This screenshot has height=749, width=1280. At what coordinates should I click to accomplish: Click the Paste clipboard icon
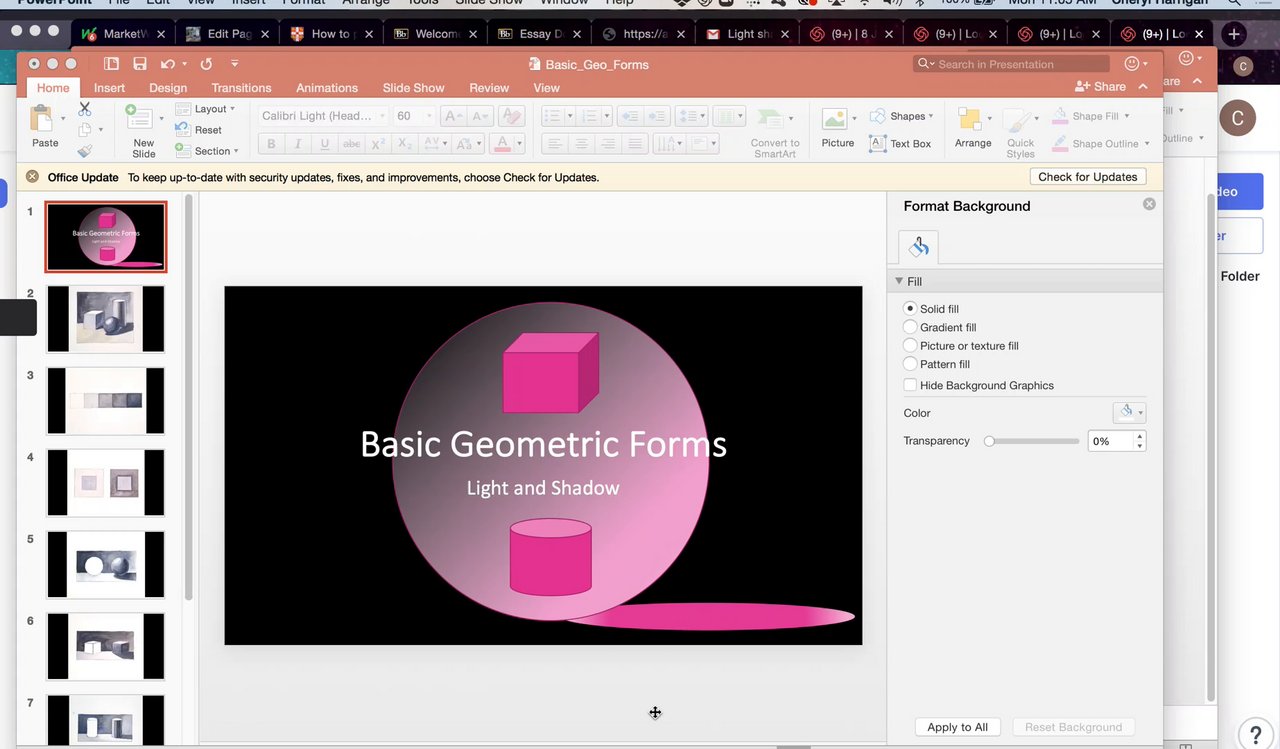[43, 120]
